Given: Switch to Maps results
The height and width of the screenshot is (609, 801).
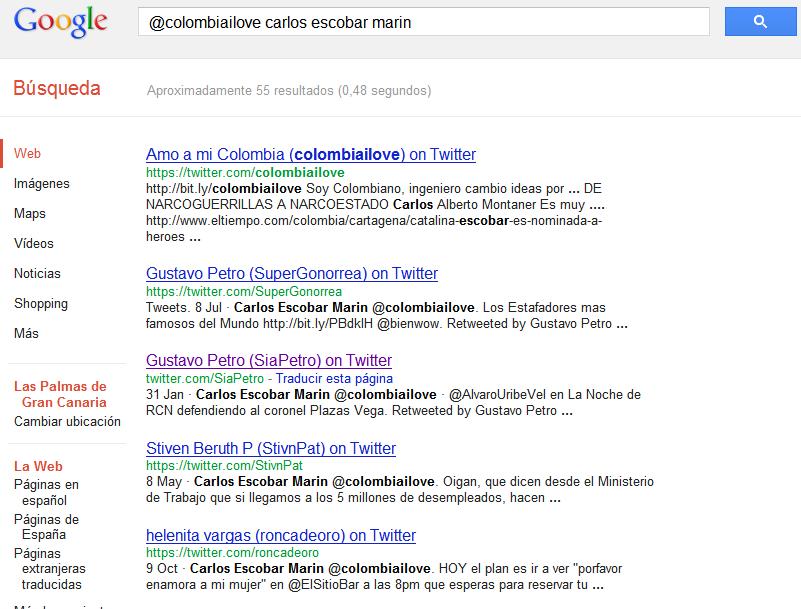Looking at the screenshot, I should tap(30, 214).
